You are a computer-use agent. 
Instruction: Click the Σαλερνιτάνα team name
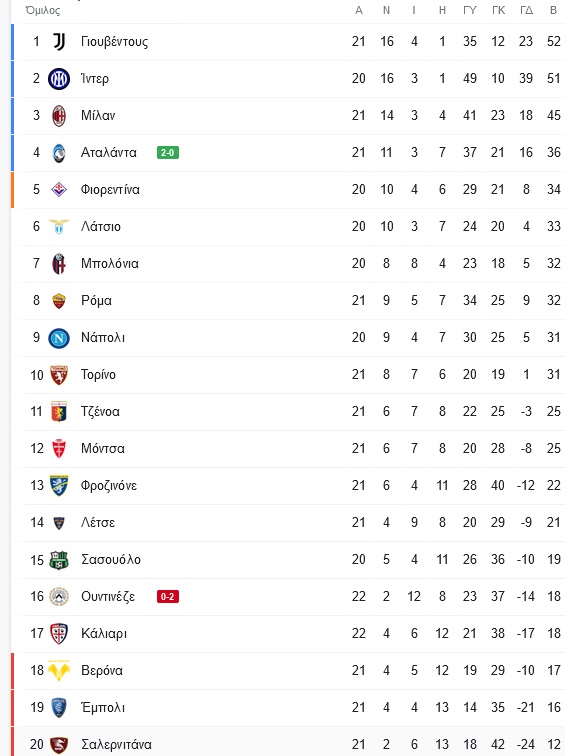116,744
